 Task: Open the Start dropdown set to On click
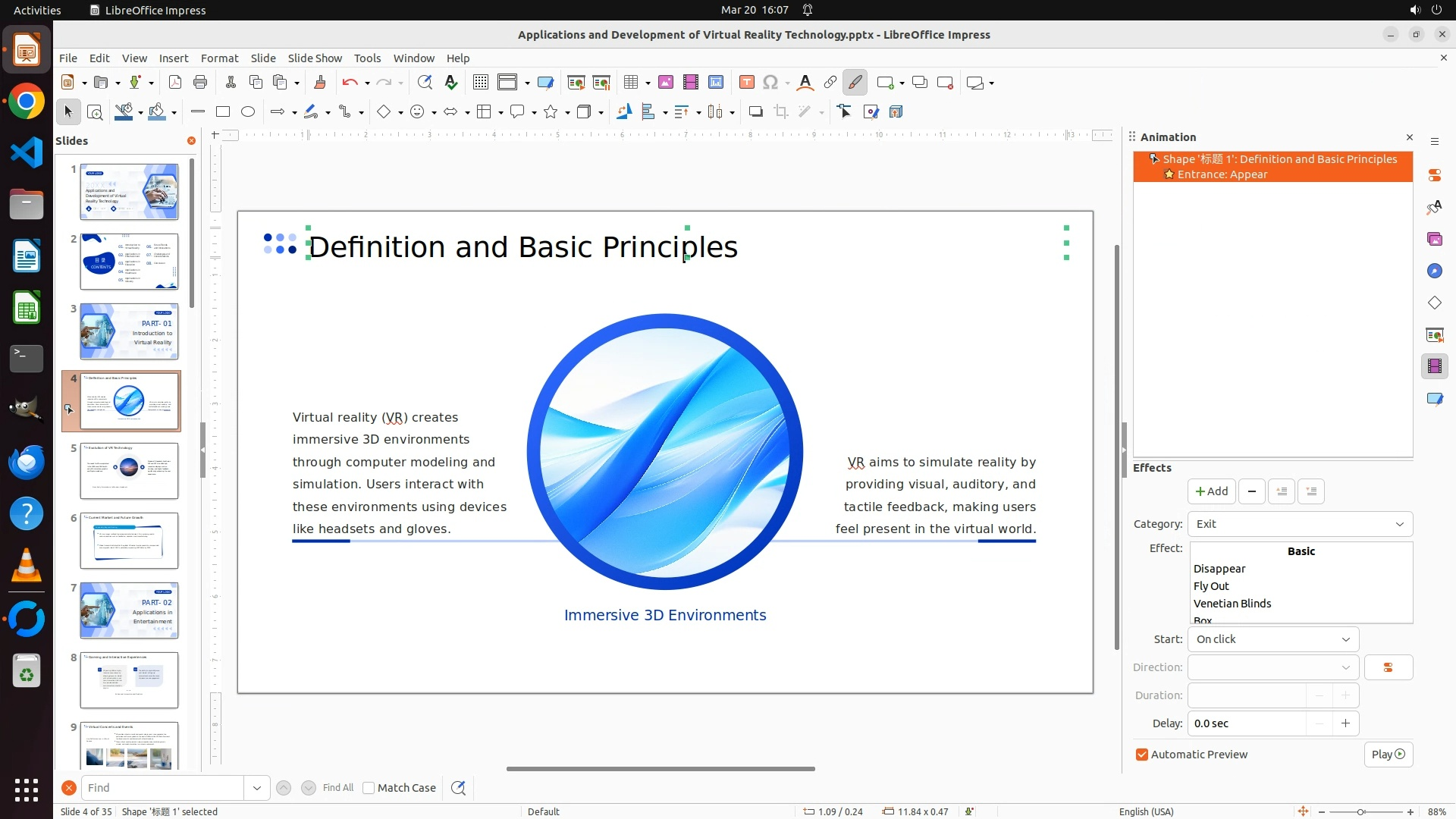tap(1272, 639)
